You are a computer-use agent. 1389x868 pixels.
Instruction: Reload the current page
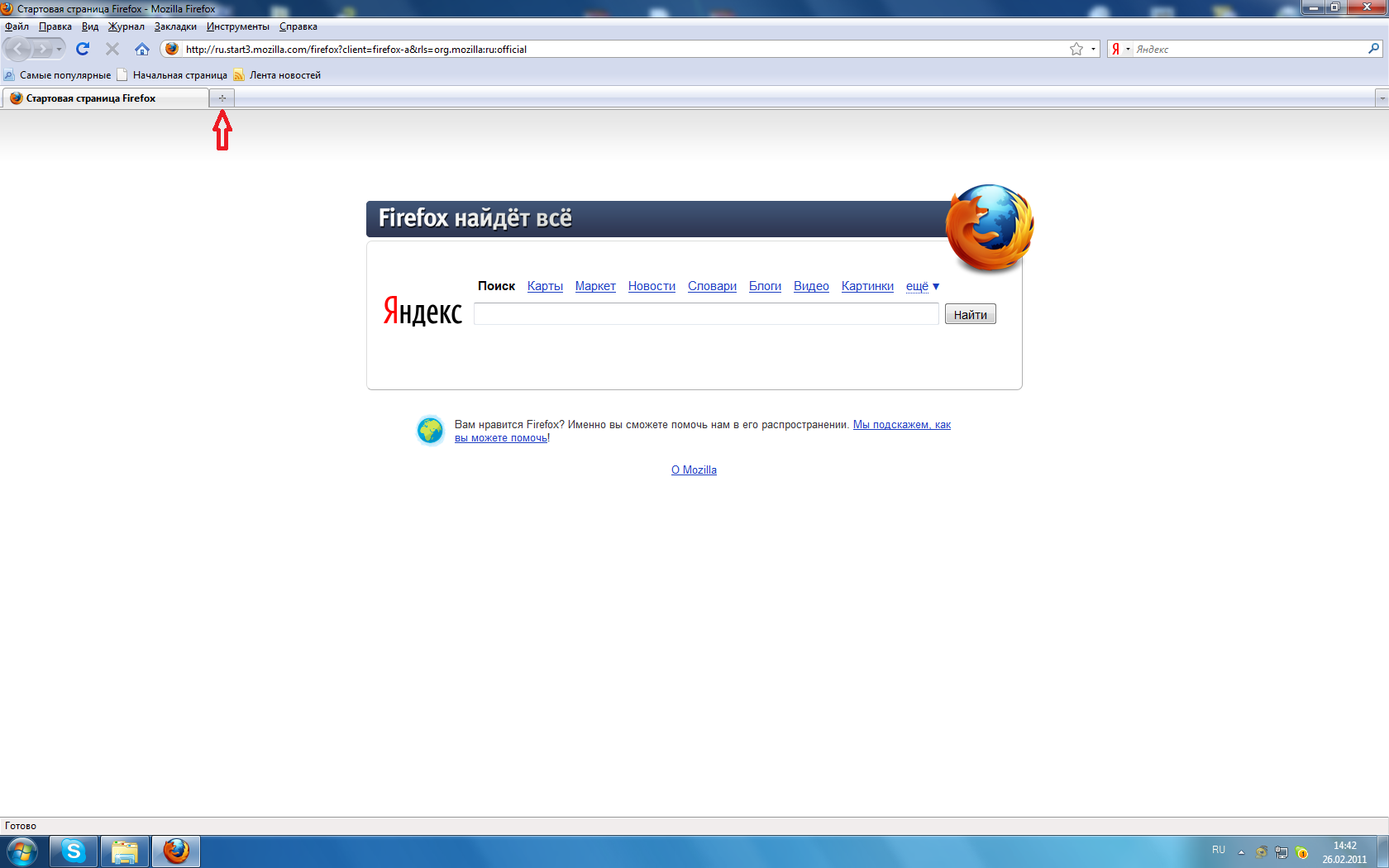click(x=83, y=49)
